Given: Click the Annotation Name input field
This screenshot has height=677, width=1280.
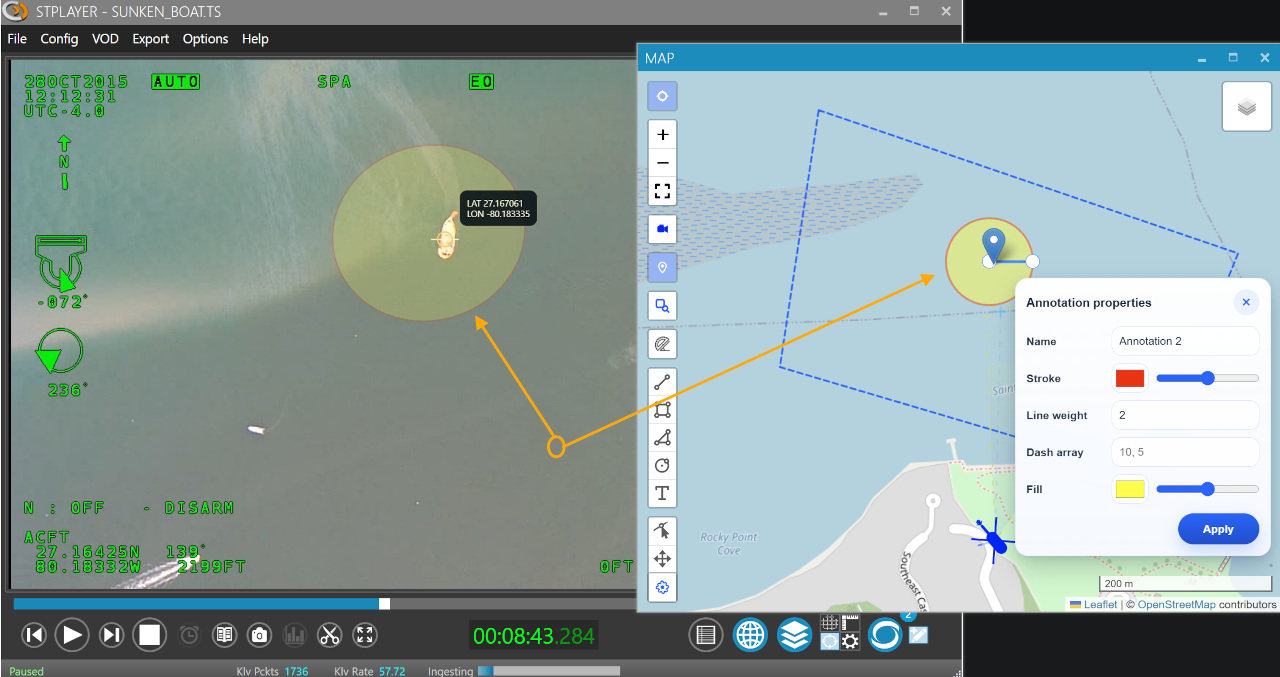Looking at the screenshot, I should [1185, 341].
